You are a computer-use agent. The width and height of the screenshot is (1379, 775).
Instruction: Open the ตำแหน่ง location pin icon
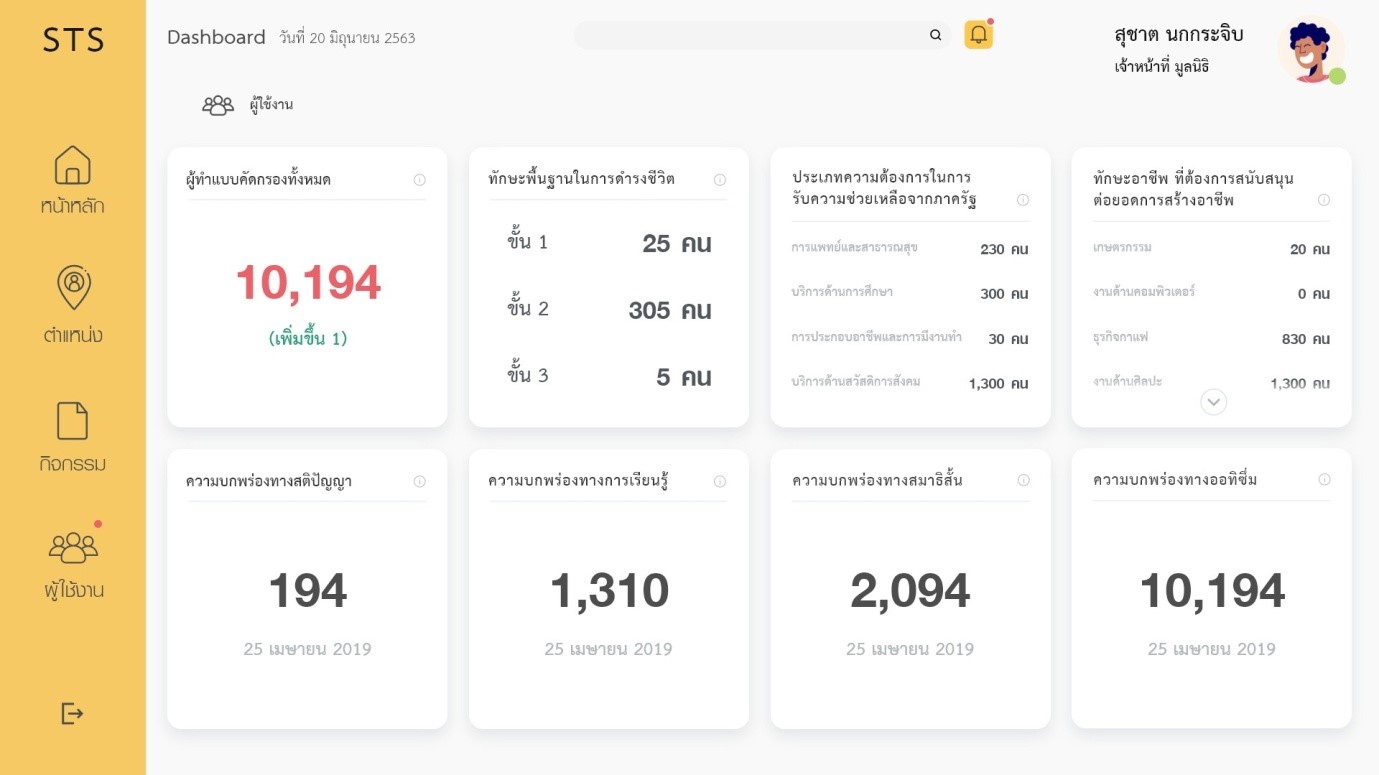pyautogui.click(x=73, y=288)
